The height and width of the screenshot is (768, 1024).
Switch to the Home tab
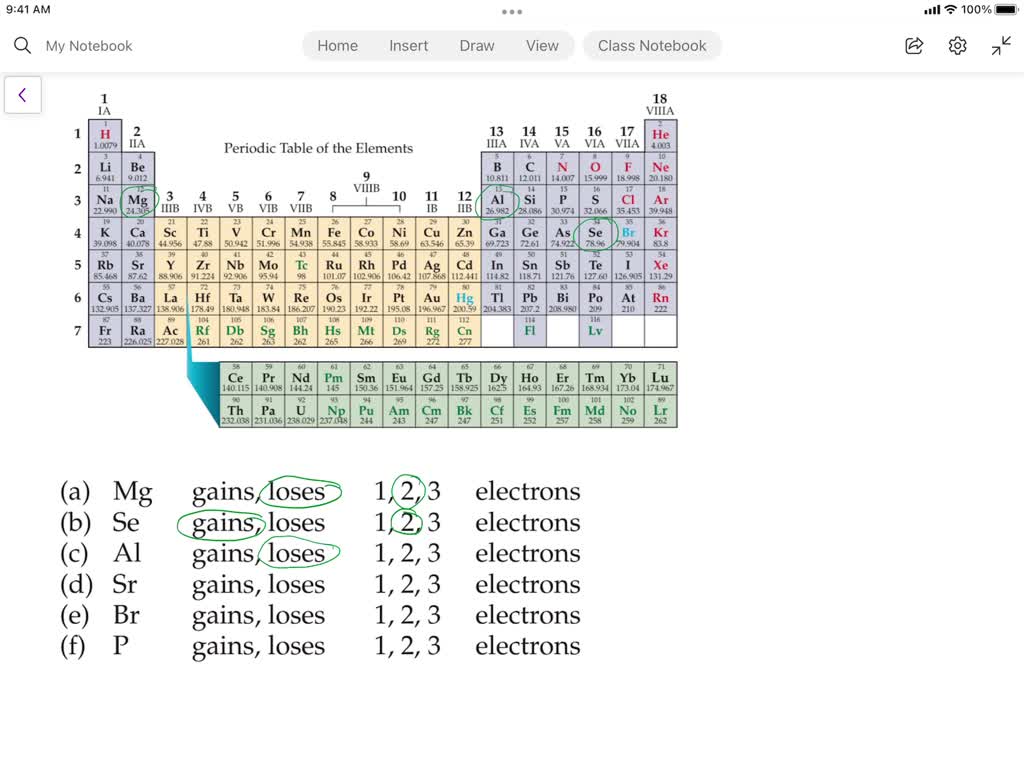pos(337,45)
